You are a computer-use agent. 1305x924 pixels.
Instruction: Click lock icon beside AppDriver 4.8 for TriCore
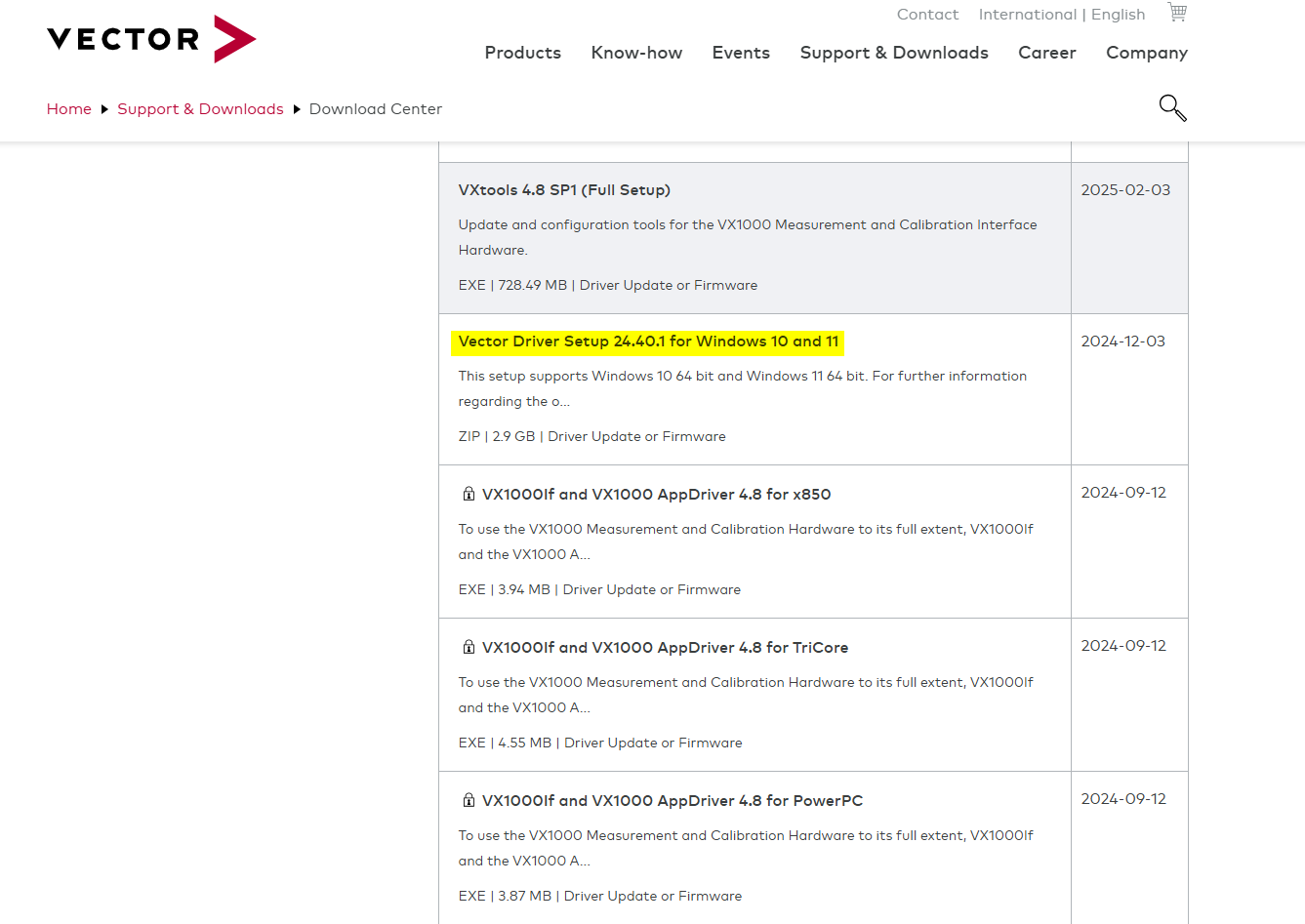pyautogui.click(x=469, y=647)
